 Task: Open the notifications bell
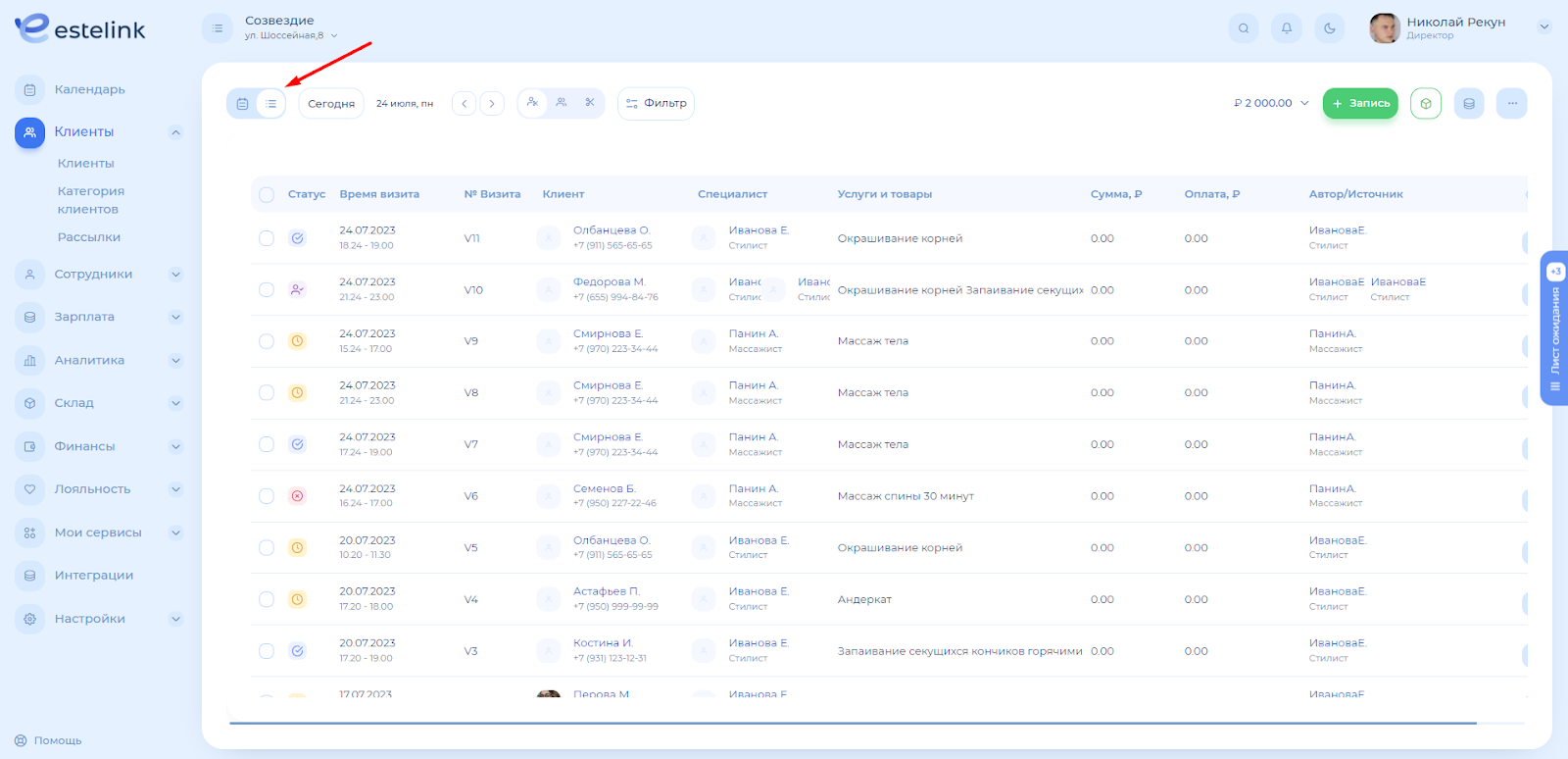point(1287,28)
